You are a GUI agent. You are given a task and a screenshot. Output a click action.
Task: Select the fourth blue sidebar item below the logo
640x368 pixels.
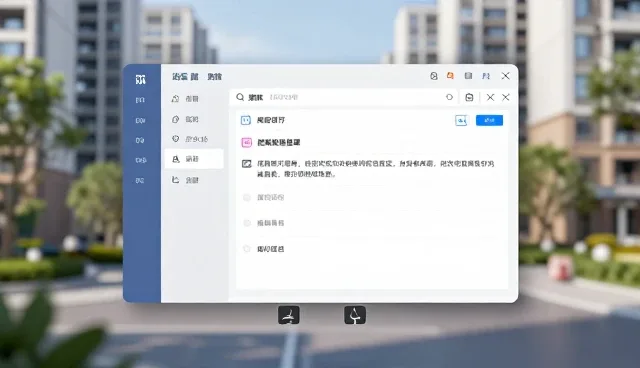tap(140, 160)
